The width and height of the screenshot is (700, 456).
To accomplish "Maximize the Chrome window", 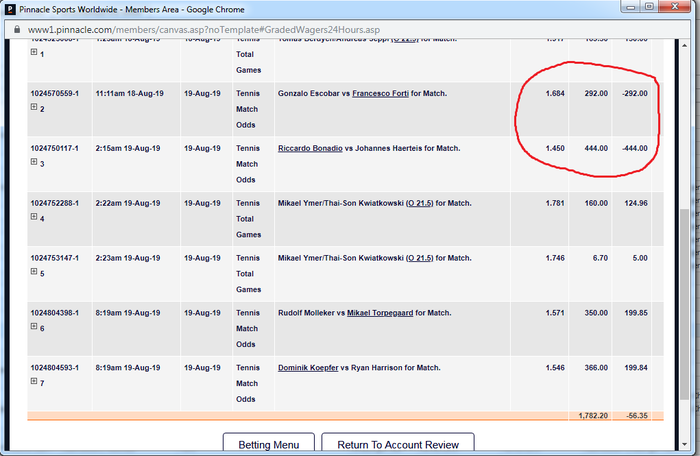I will tap(649, 7).
